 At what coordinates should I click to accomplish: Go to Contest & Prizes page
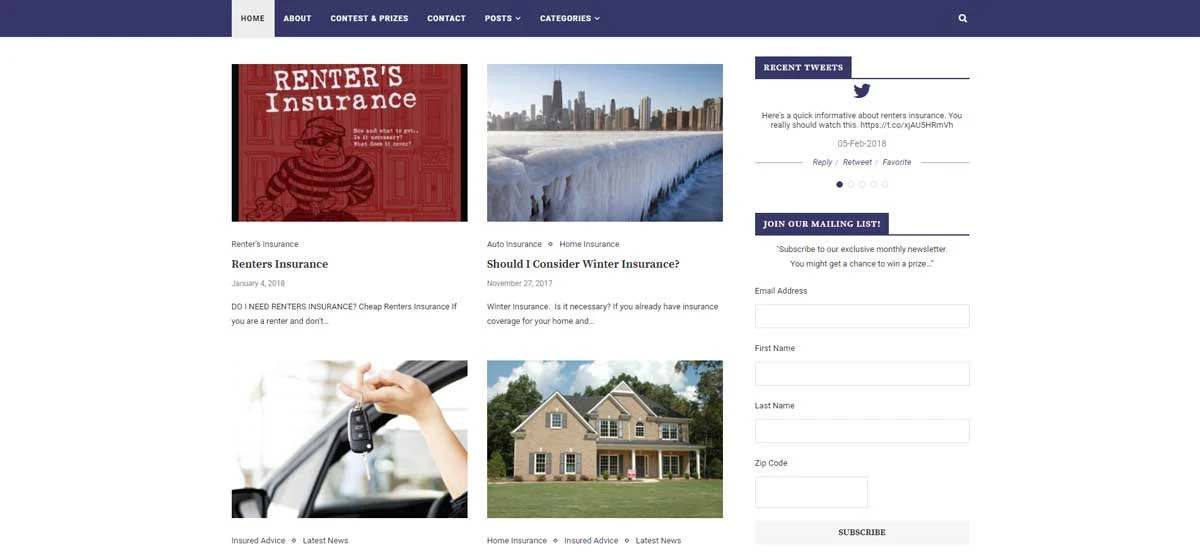pos(369,18)
